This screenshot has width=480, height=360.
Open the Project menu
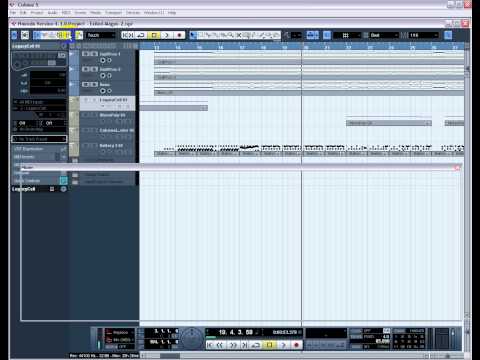(37, 13)
